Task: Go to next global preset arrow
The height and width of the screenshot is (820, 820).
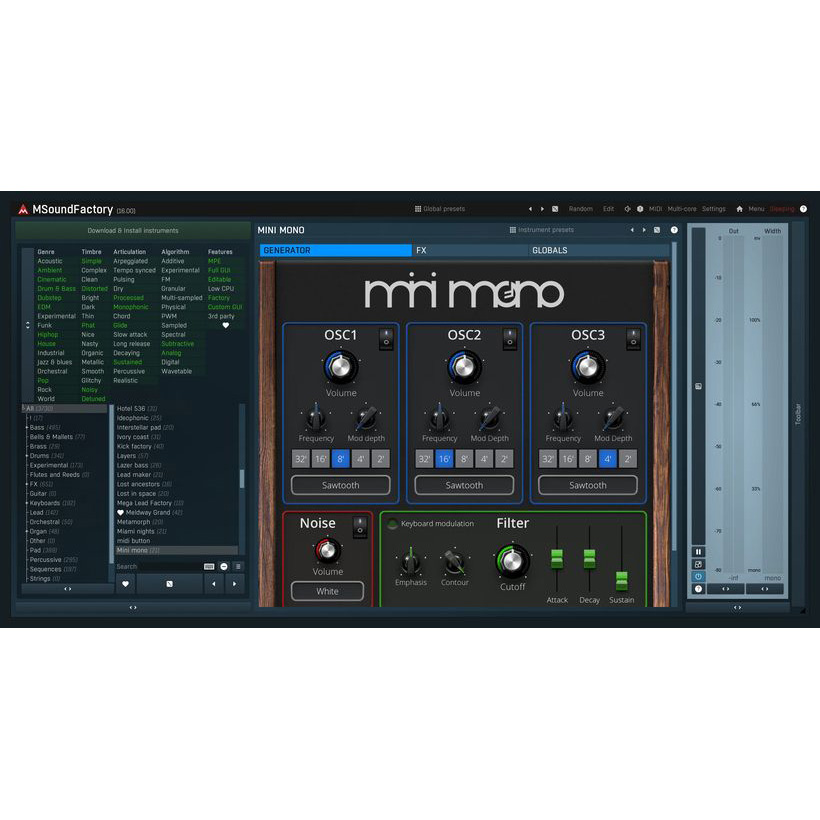Action: (x=542, y=209)
